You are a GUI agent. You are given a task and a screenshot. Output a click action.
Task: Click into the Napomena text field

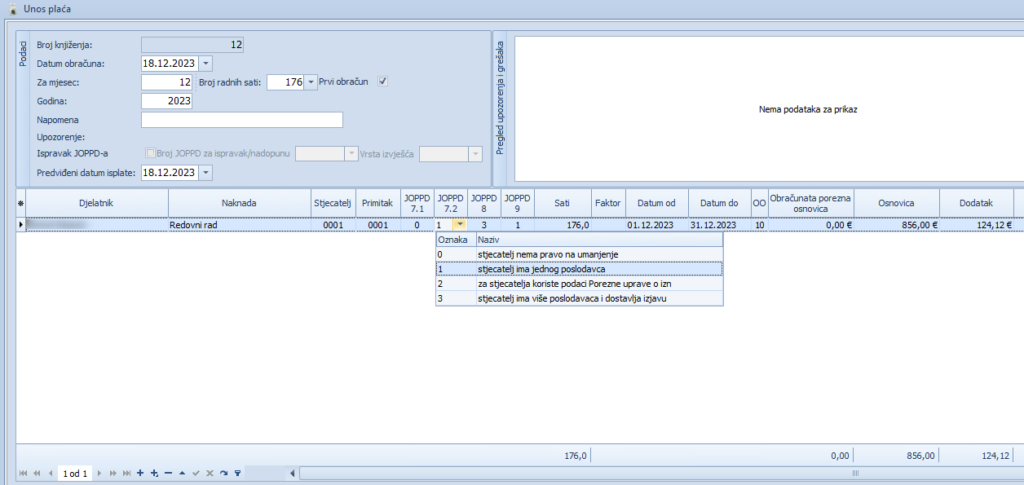[x=242, y=120]
